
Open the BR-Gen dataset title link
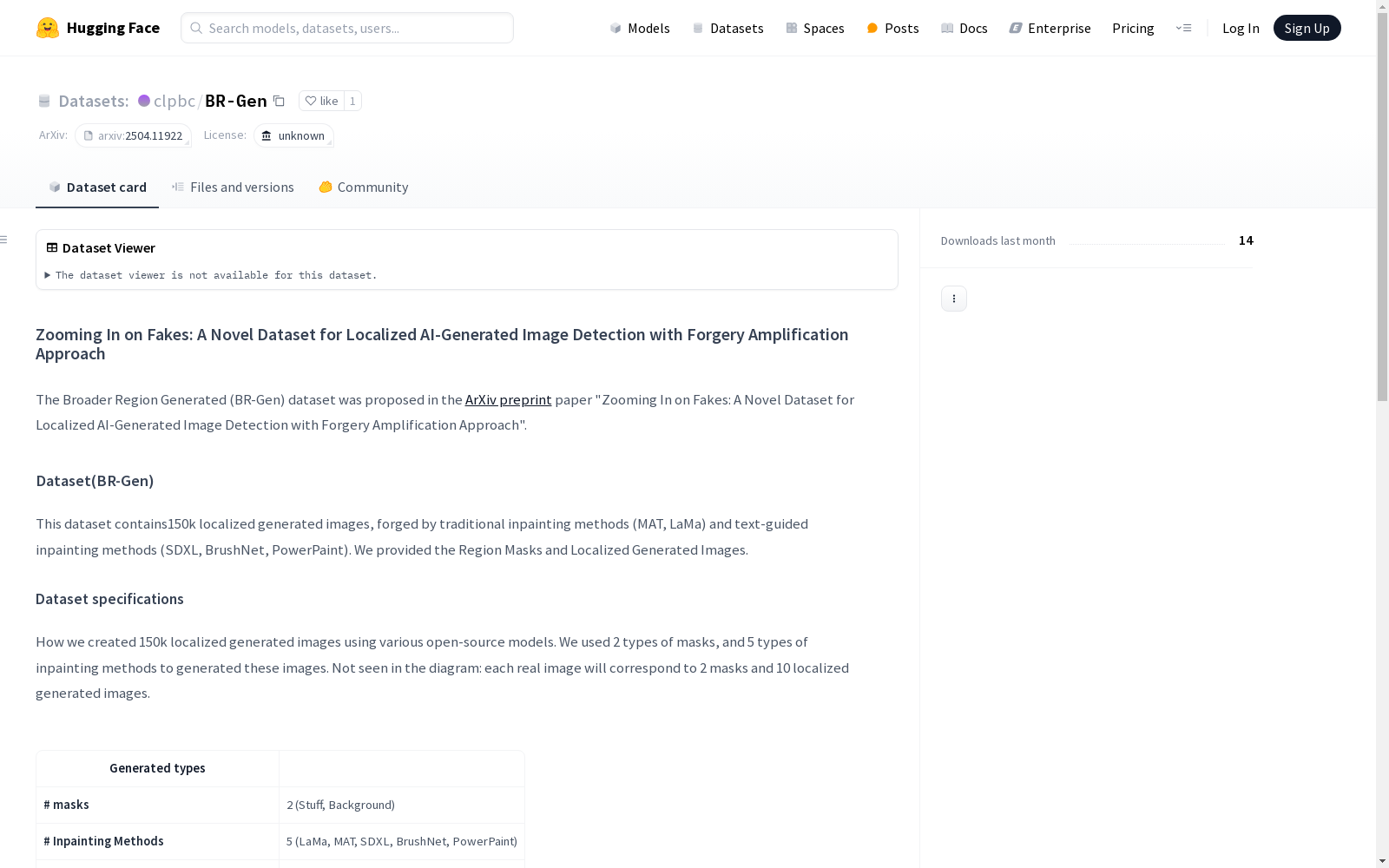(236, 101)
